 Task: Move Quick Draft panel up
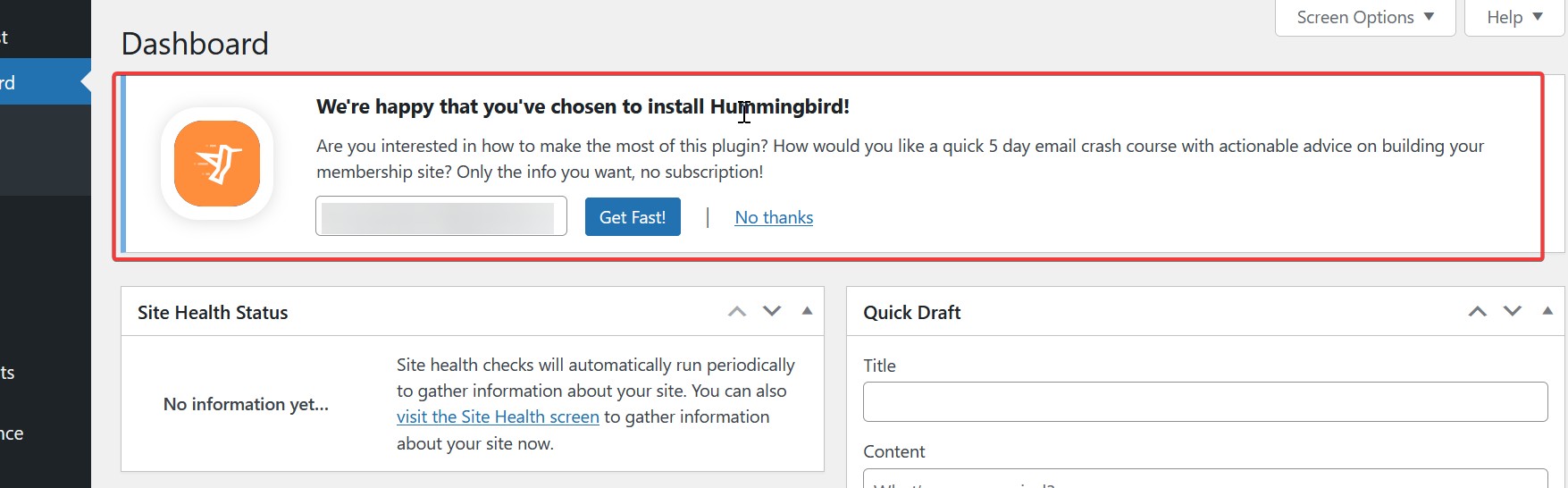[x=1478, y=312]
